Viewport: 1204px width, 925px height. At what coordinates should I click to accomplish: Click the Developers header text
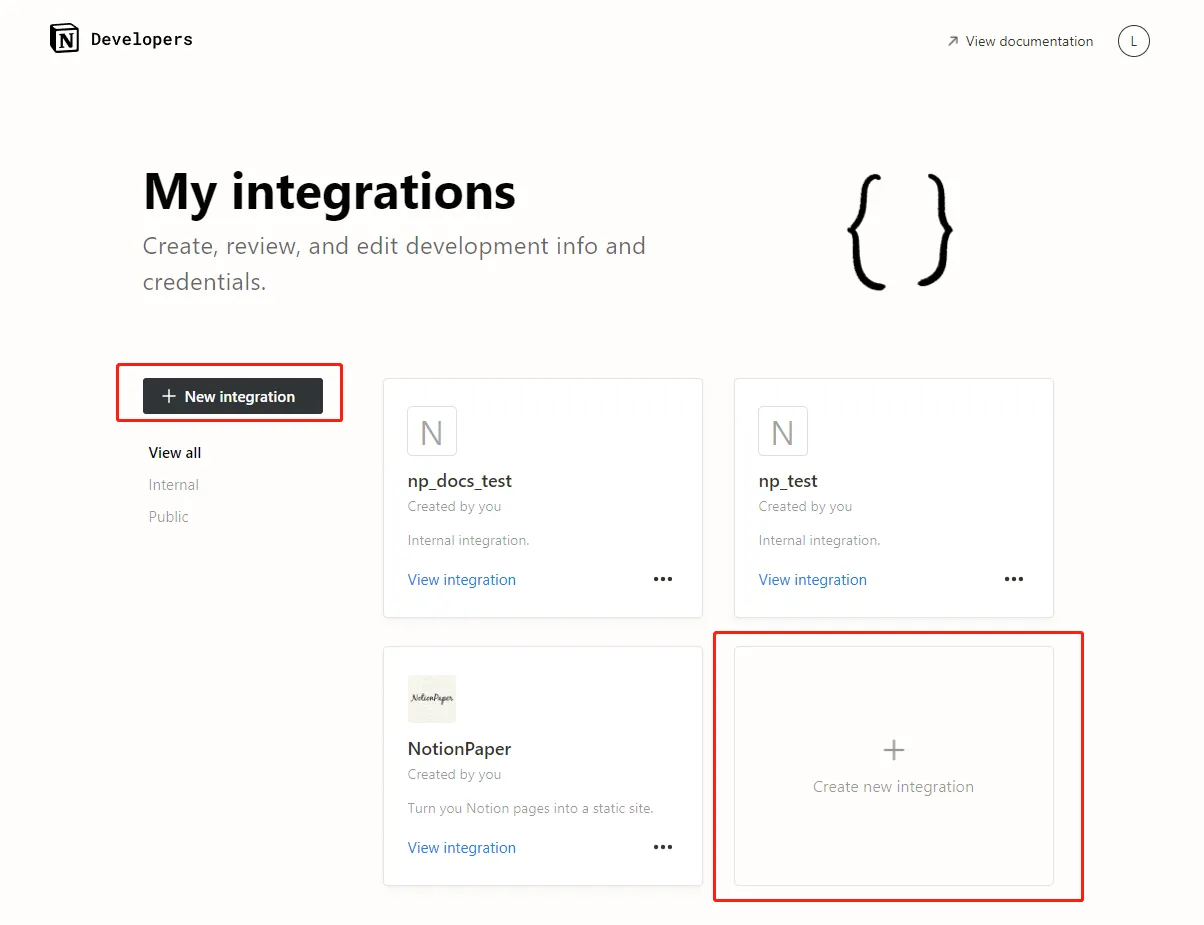pos(142,40)
